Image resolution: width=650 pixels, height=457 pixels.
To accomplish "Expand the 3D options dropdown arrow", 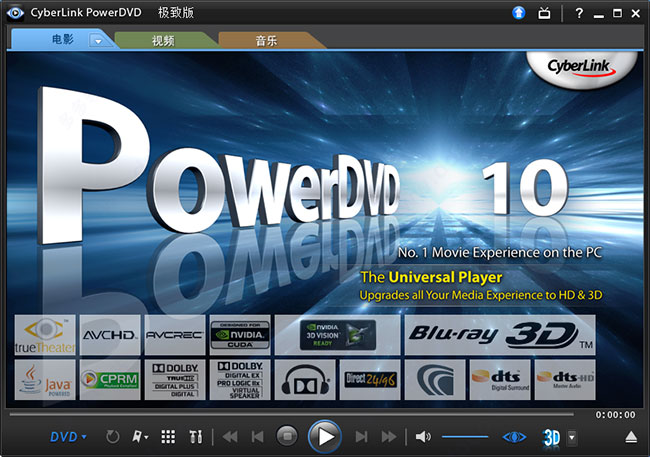I will pos(572,438).
